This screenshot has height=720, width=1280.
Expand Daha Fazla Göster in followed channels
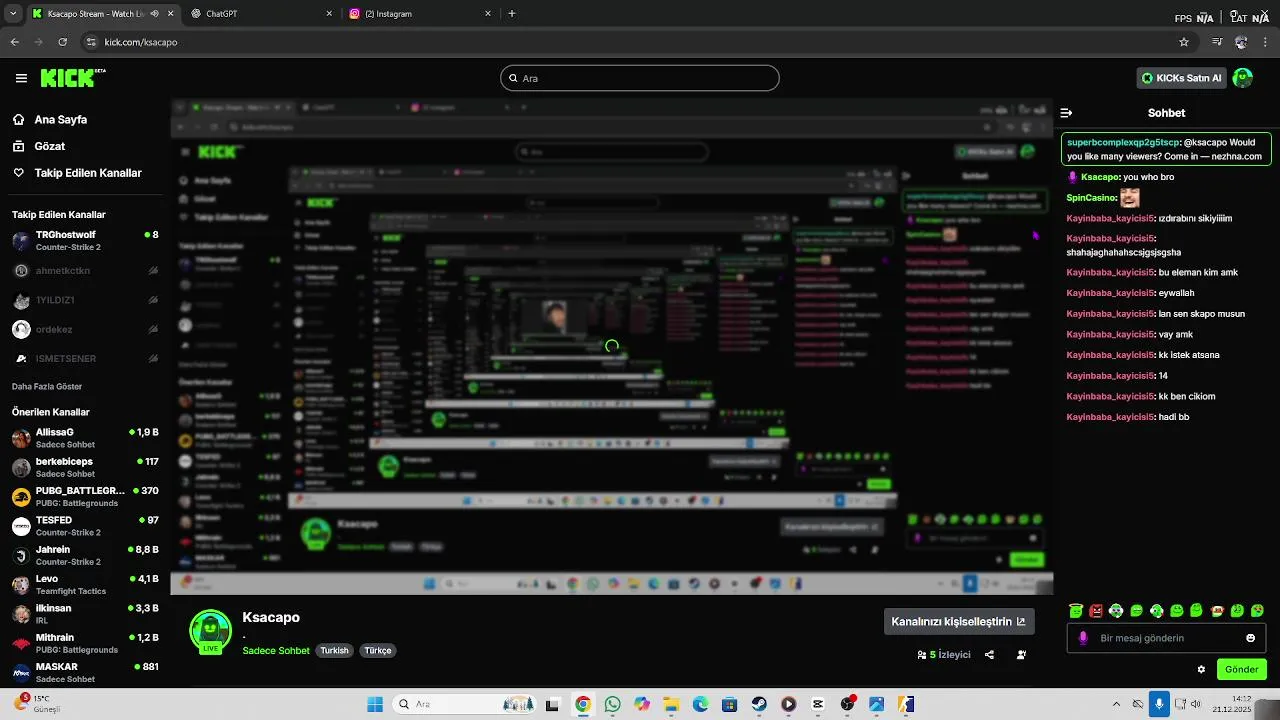pos(47,386)
